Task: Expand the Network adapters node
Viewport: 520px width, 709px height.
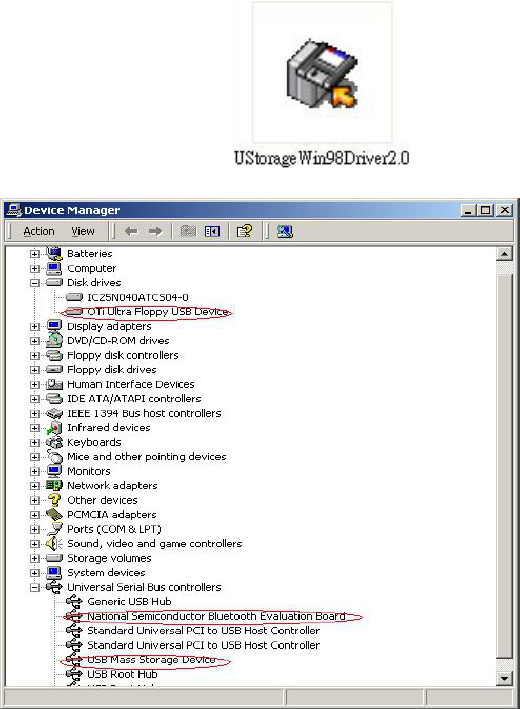Action: [x=35, y=486]
